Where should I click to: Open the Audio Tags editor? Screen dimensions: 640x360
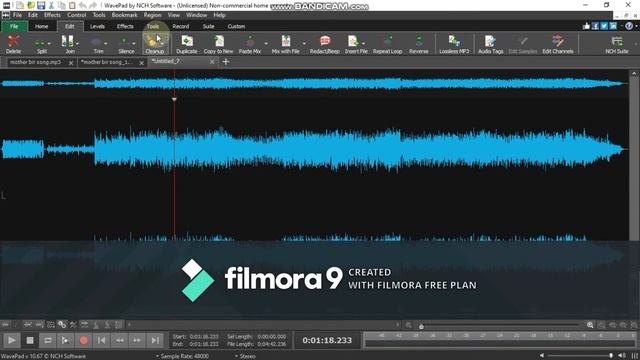point(491,44)
